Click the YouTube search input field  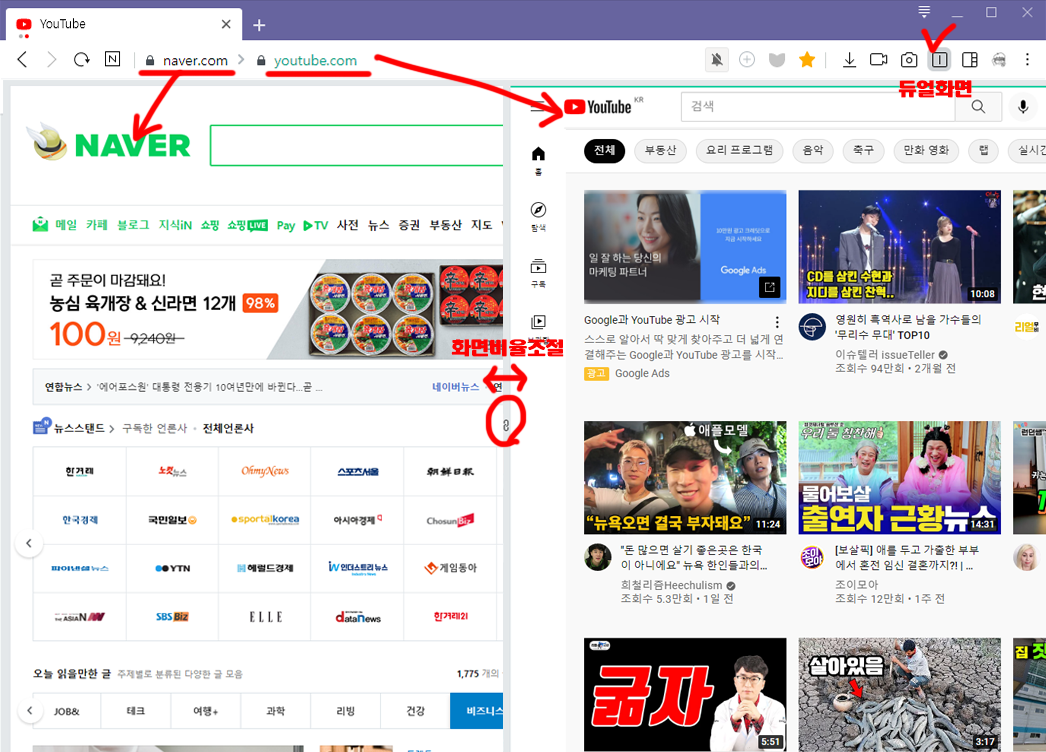818,107
